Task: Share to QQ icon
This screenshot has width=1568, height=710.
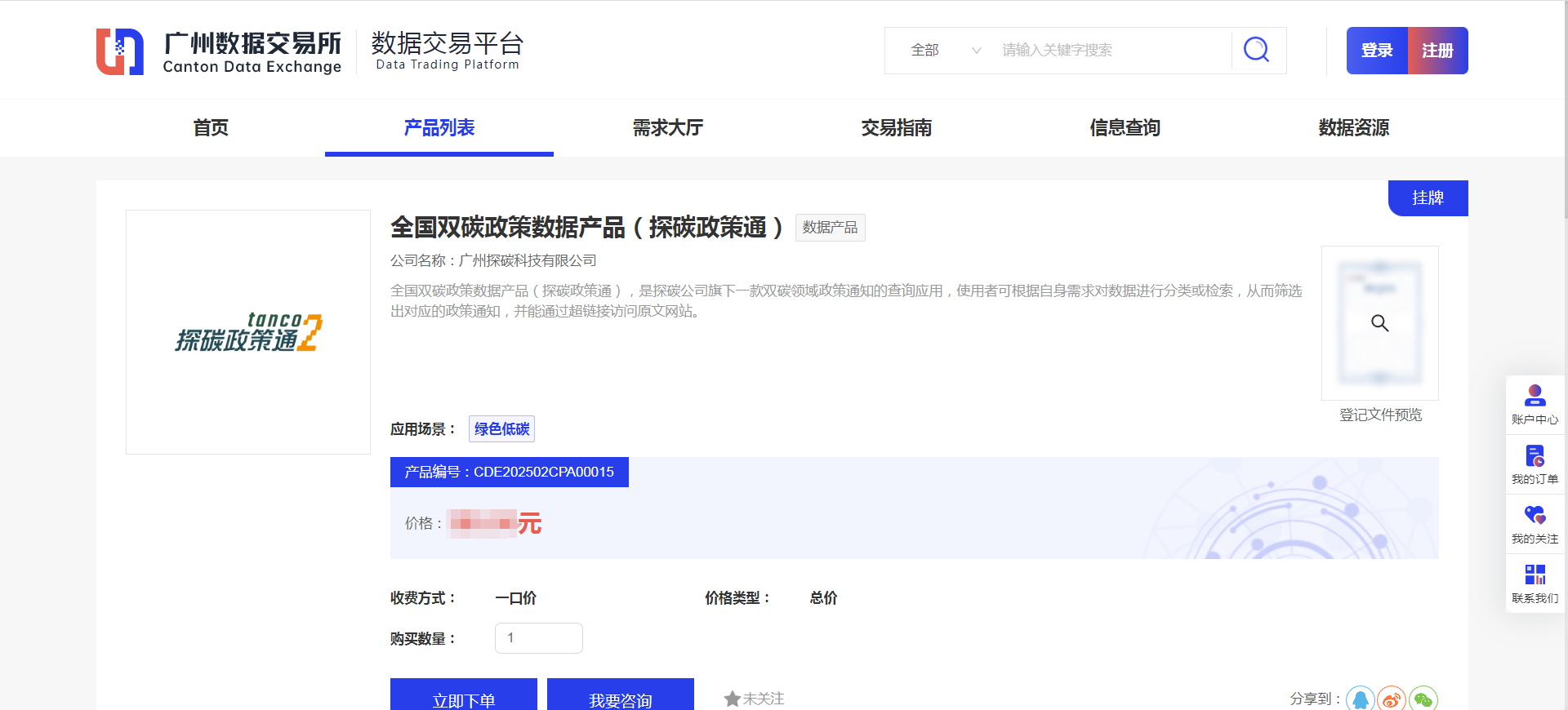Action: coord(1361,699)
